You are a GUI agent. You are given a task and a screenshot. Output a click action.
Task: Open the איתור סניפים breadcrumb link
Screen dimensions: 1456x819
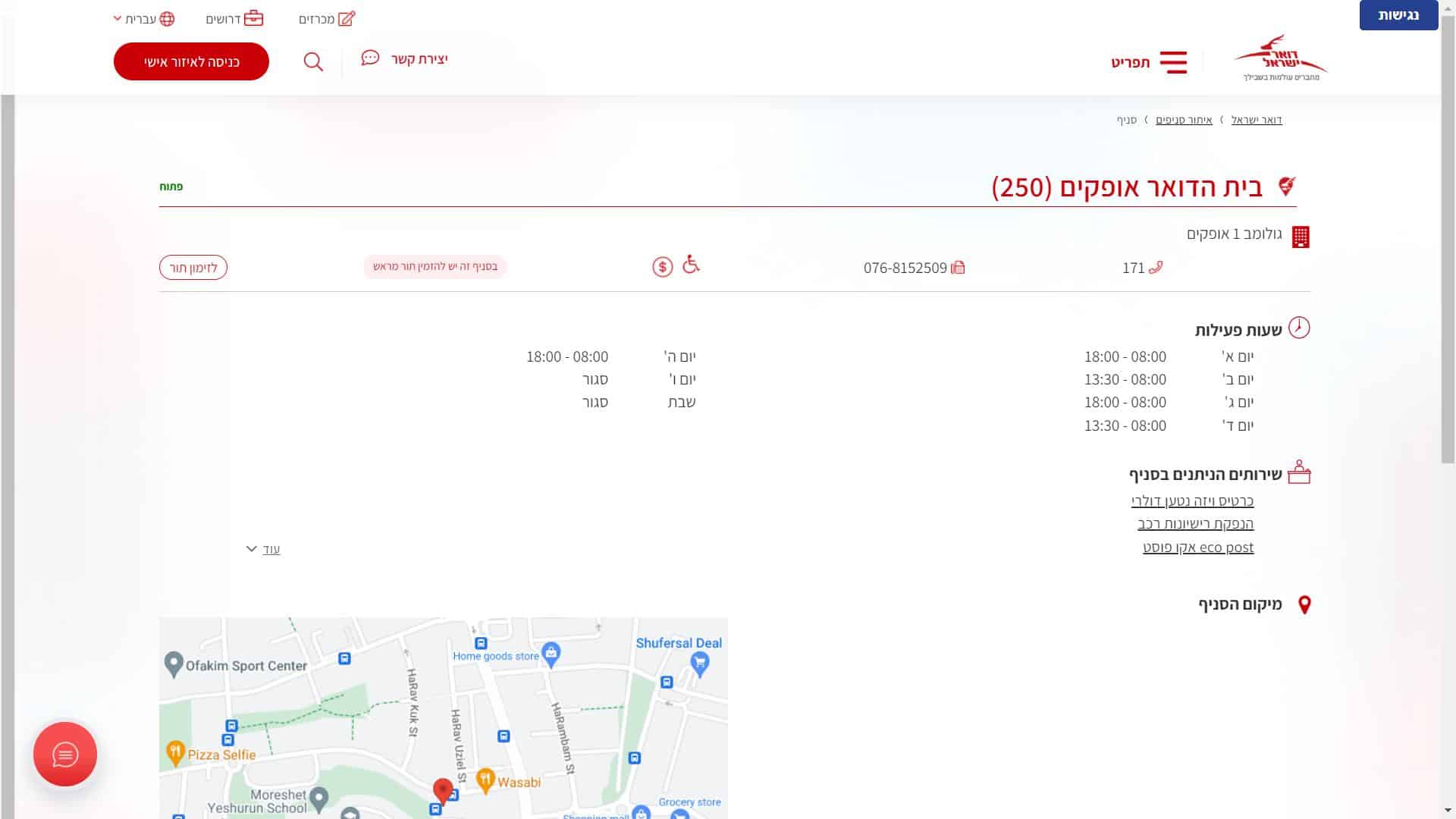click(1184, 120)
